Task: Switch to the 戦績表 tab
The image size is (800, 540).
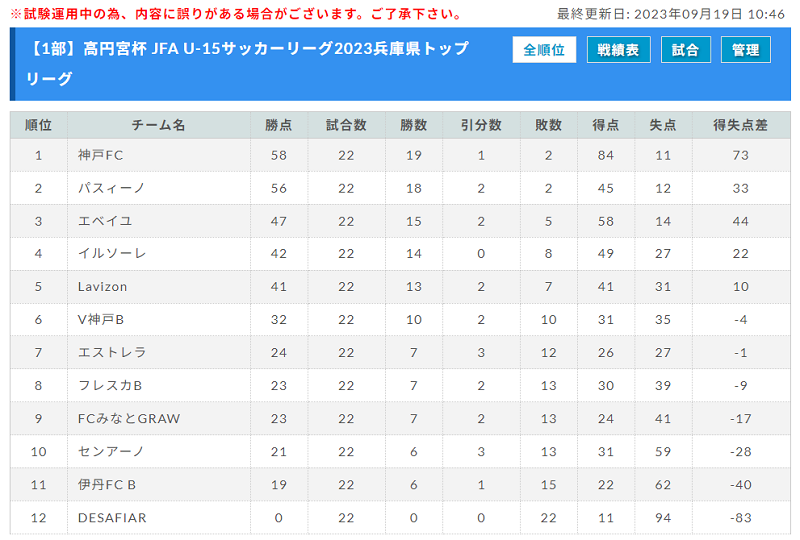Action: 618,50
